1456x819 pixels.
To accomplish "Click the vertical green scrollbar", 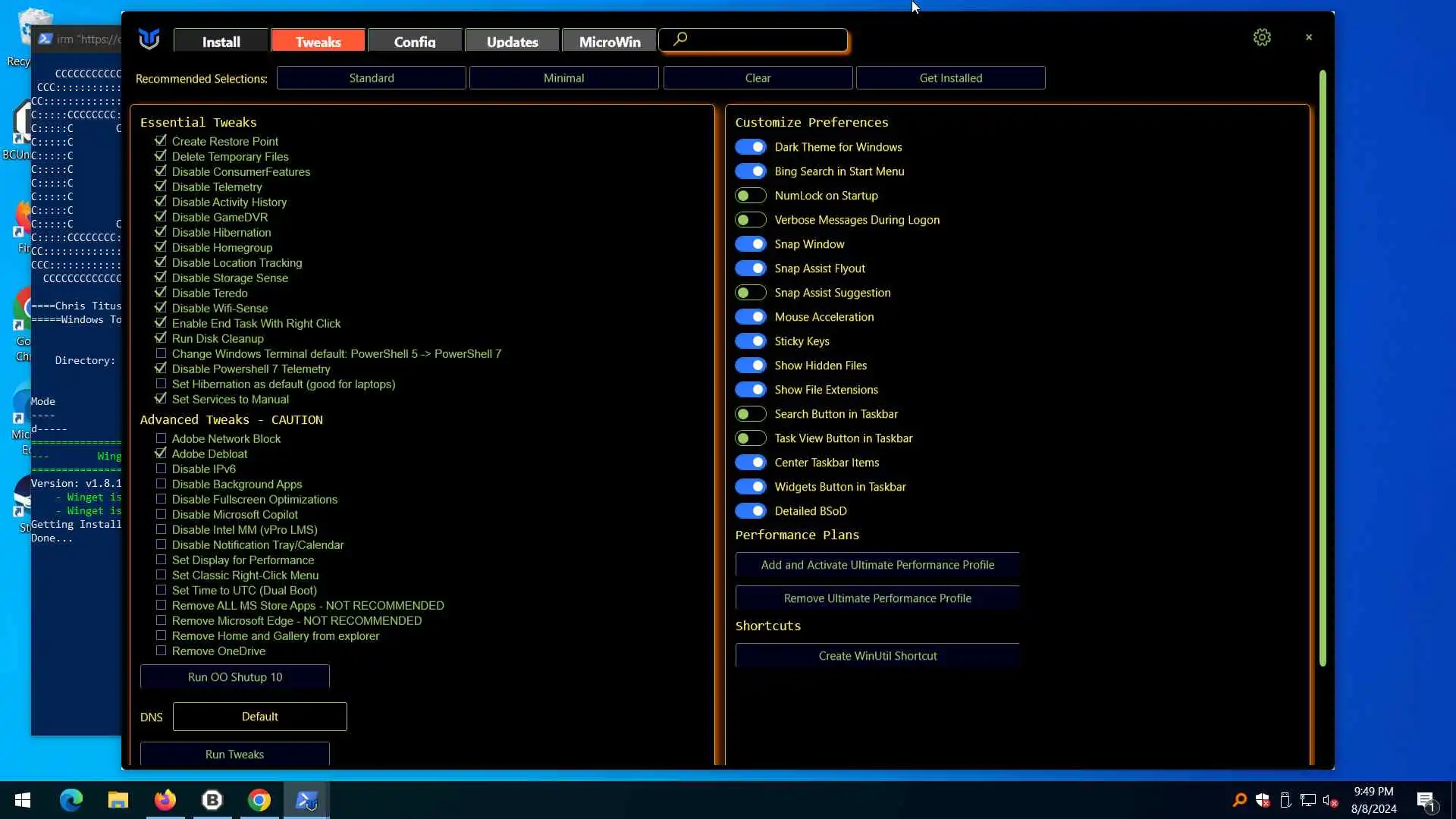I will 1323,368.
